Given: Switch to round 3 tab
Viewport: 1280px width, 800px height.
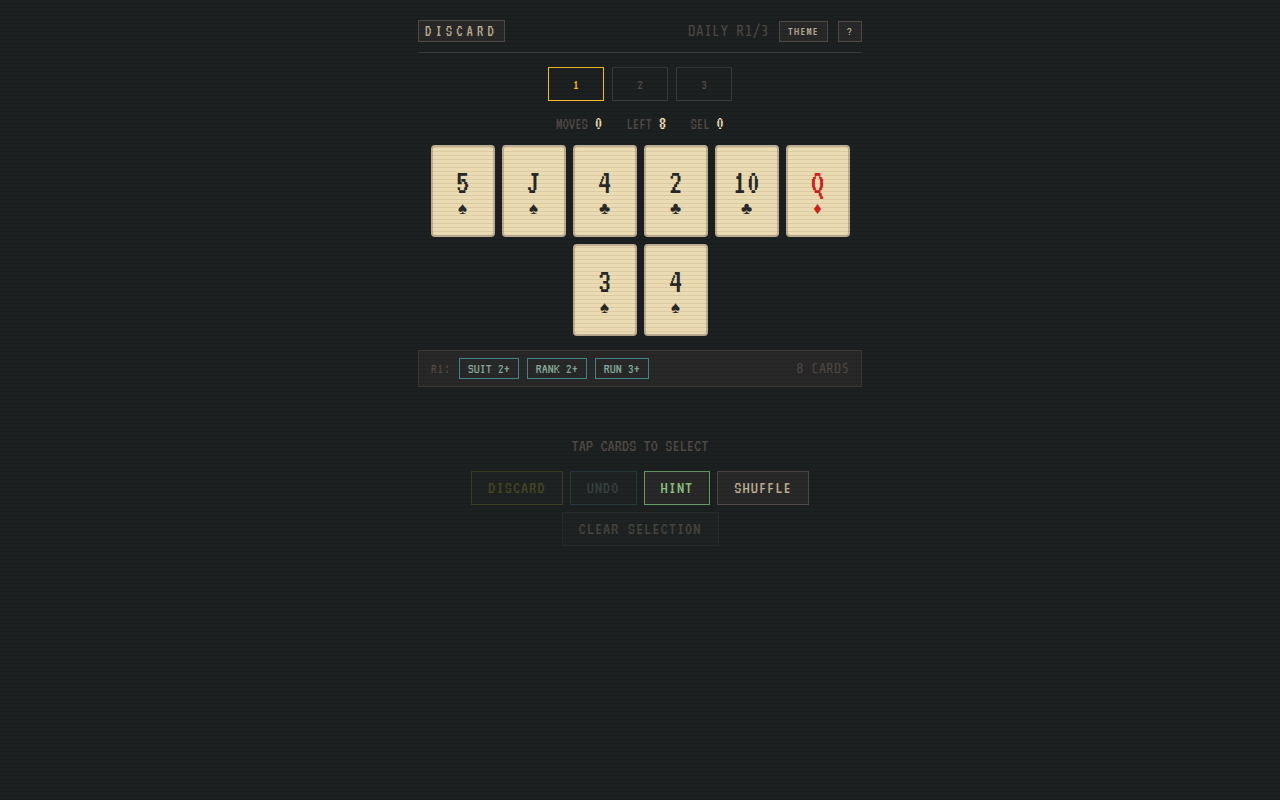Looking at the screenshot, I should (704, 84).
